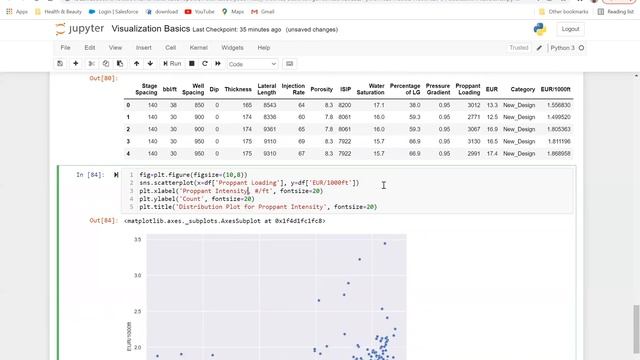Cut selected cells with scissors icon
This screenshot has height=360, width=640.
pos(91,64)
